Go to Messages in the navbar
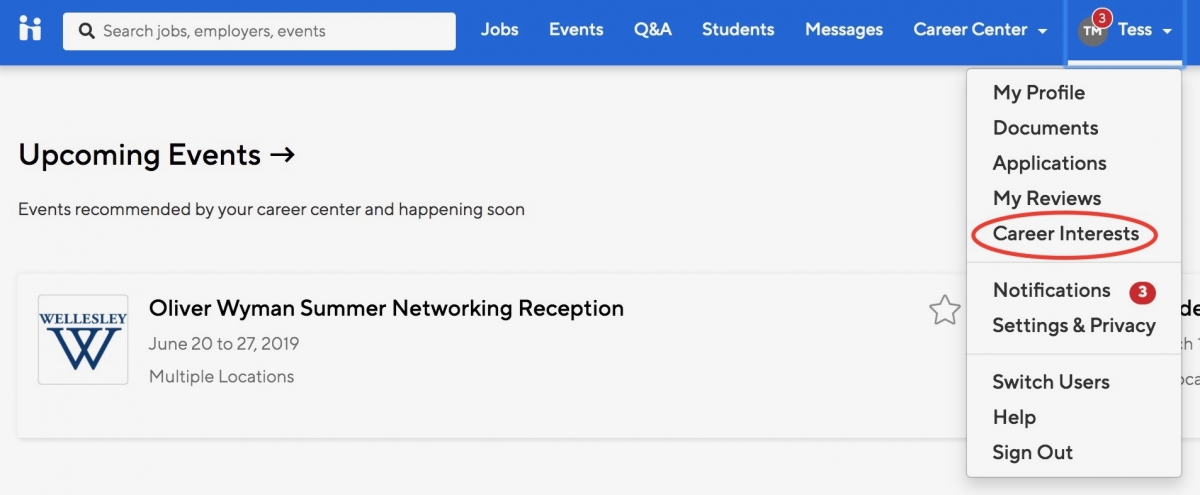1200x495 pixels. [x=844, y=30]
